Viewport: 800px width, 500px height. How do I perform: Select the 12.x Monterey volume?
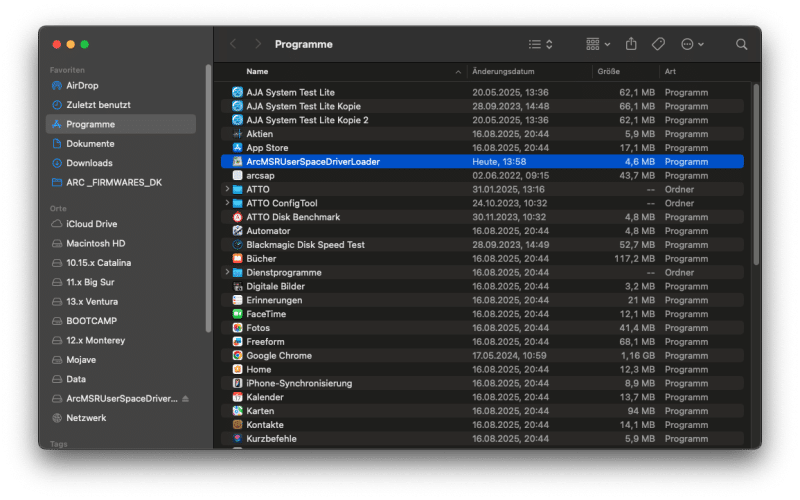click(x=121, y=340)
